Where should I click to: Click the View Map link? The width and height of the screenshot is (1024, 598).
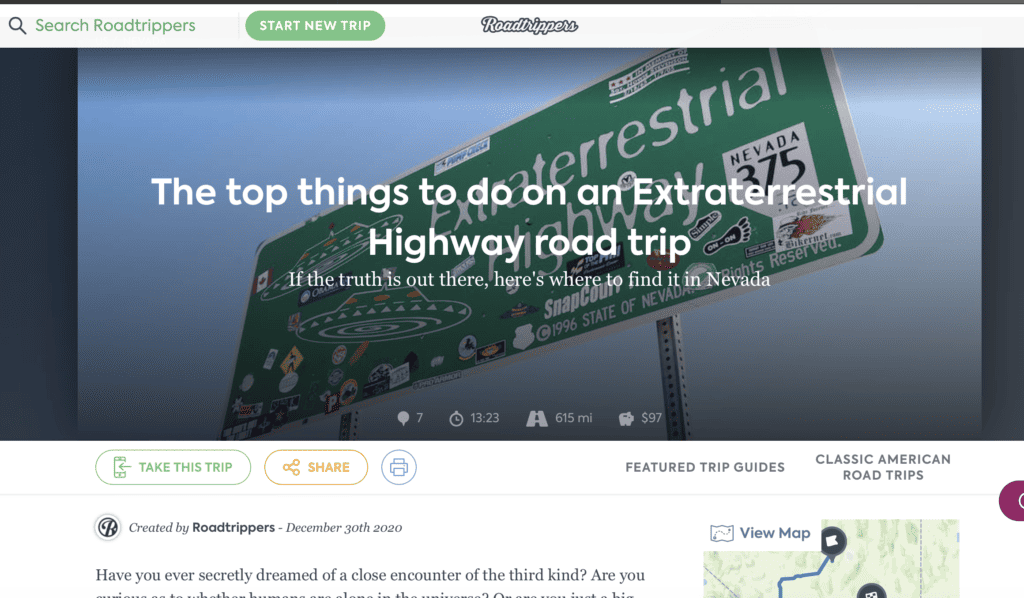click(x=775, y=533)
